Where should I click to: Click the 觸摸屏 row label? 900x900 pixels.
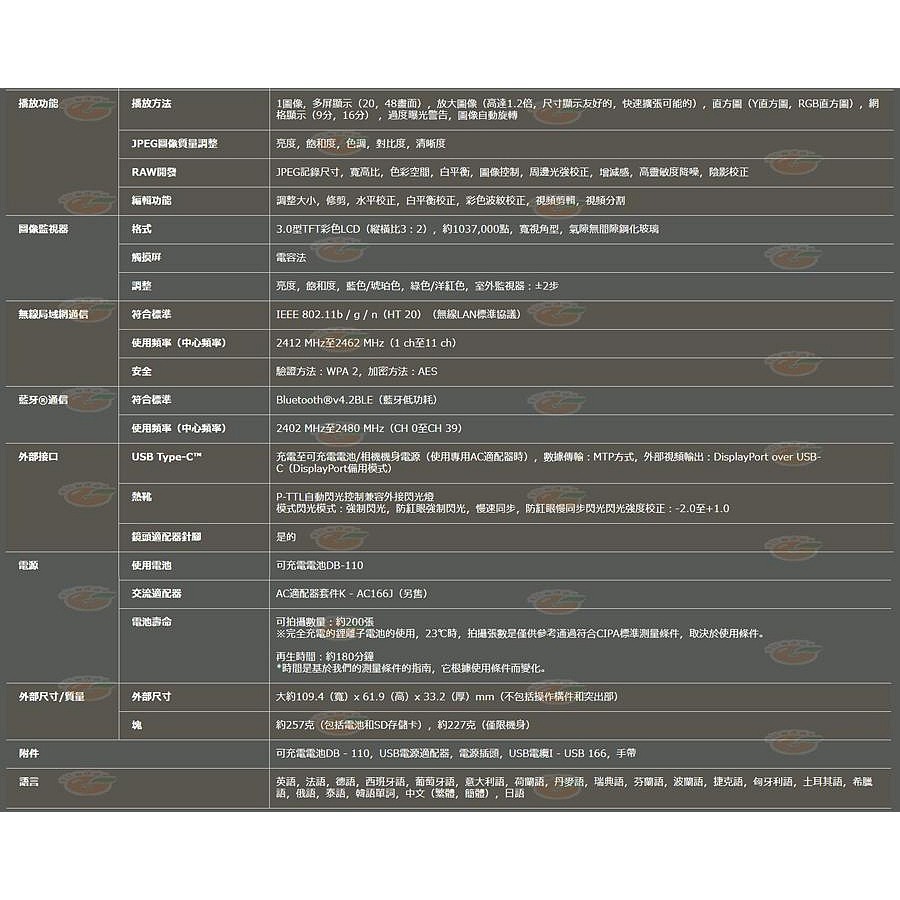[x=146, y=257]
